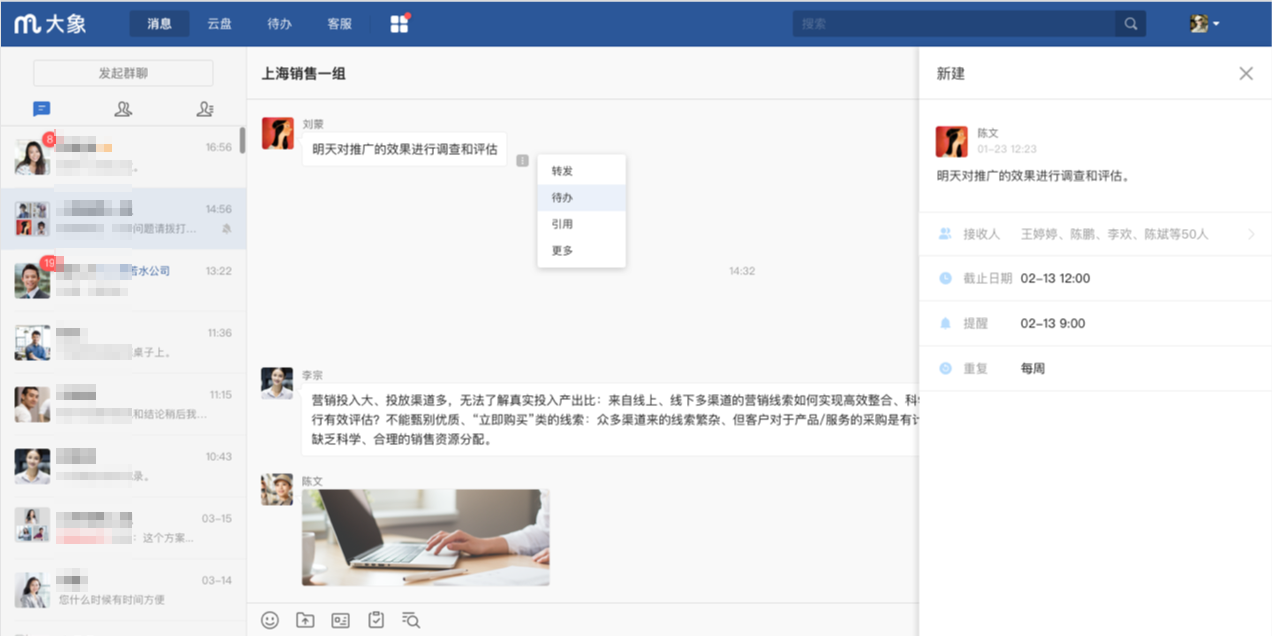Click 李宗's long marketing message
1272x636 pixels.
[610, 419]
